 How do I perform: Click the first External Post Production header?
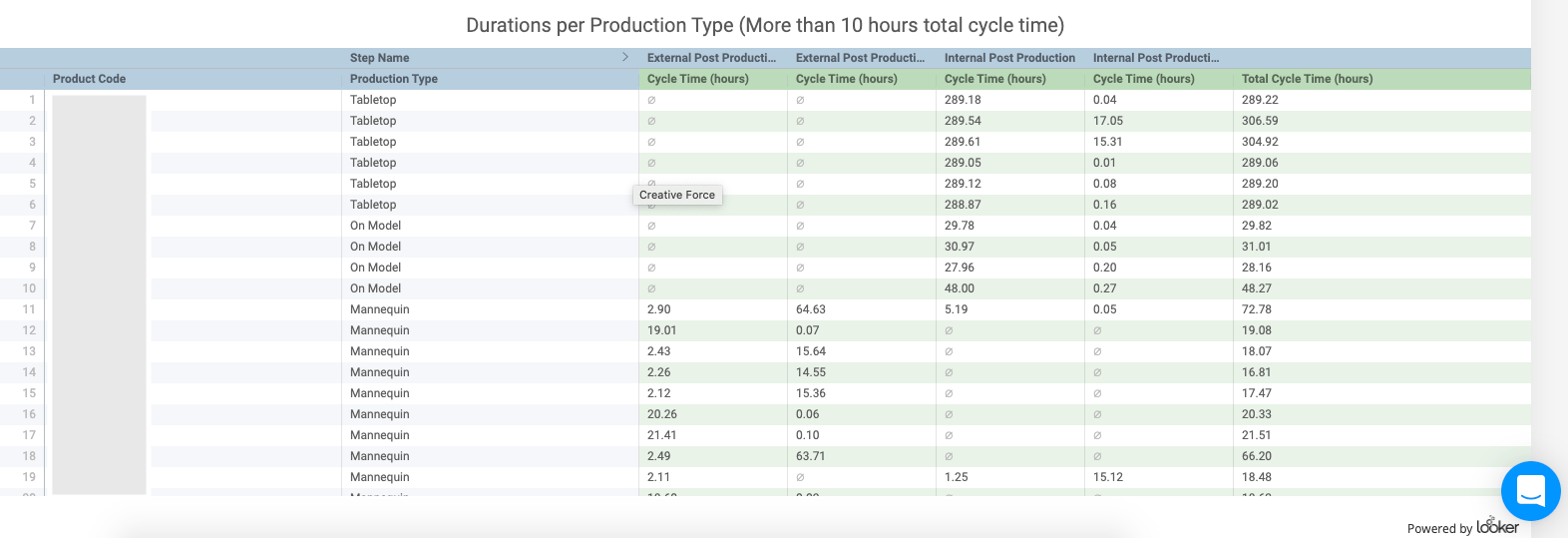click(x=711, y=58)
